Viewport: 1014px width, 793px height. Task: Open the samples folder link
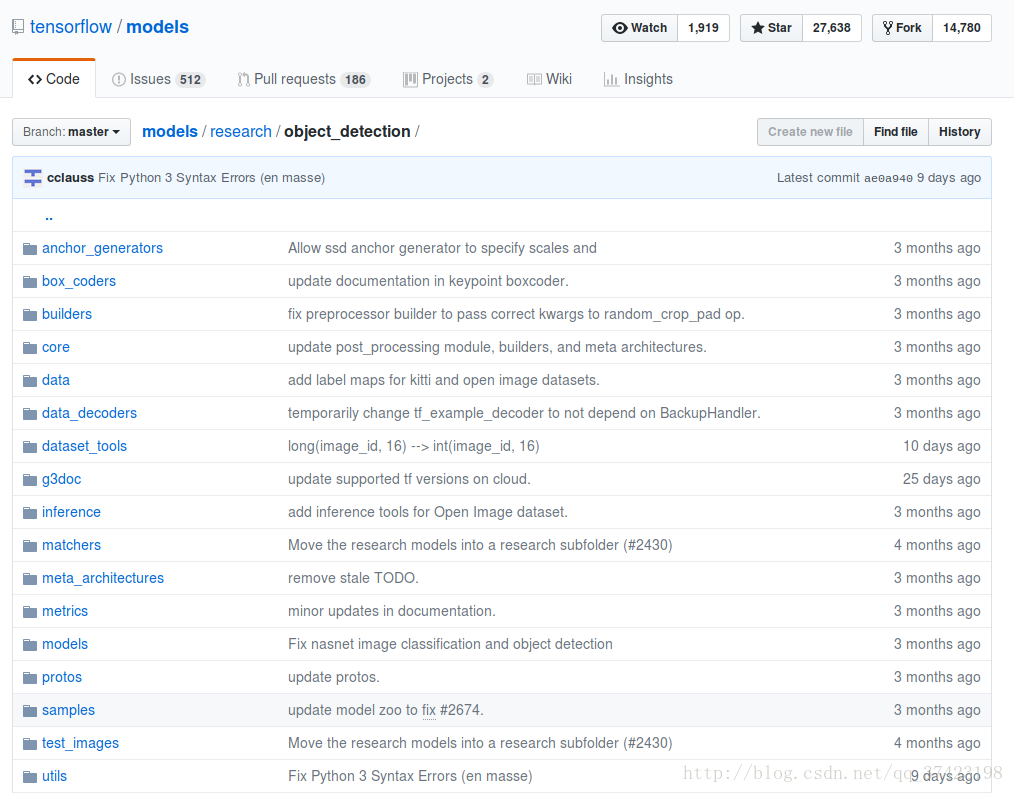click(x=69, y=710)
